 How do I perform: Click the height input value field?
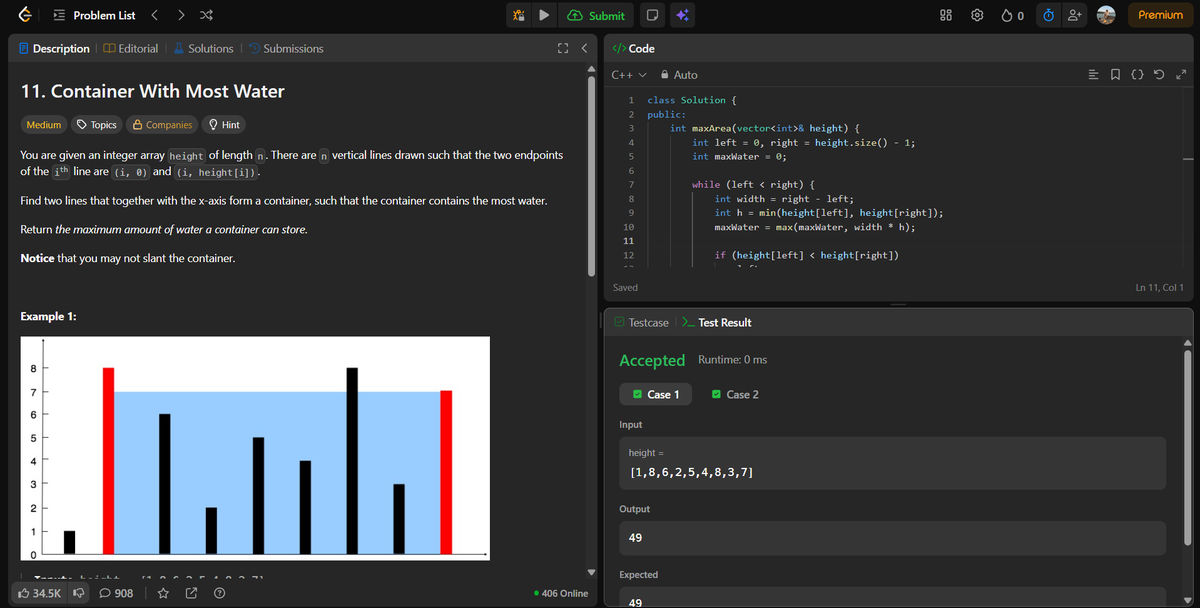pos(893,463)
